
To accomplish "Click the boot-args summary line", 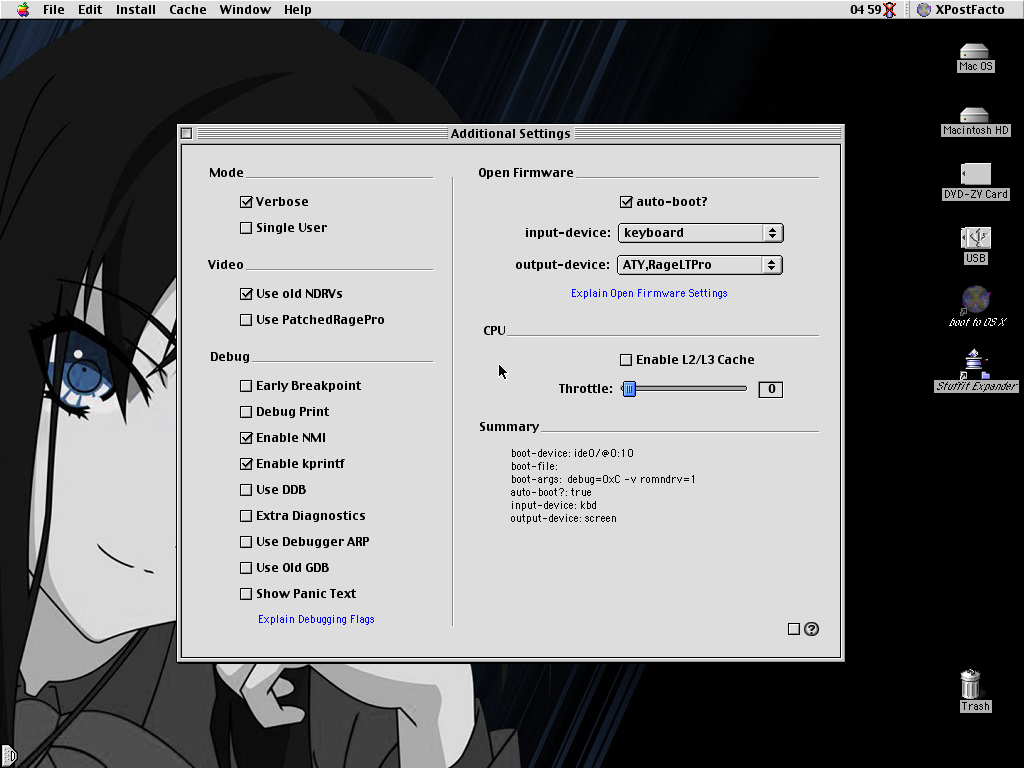I will click(603, 479).
